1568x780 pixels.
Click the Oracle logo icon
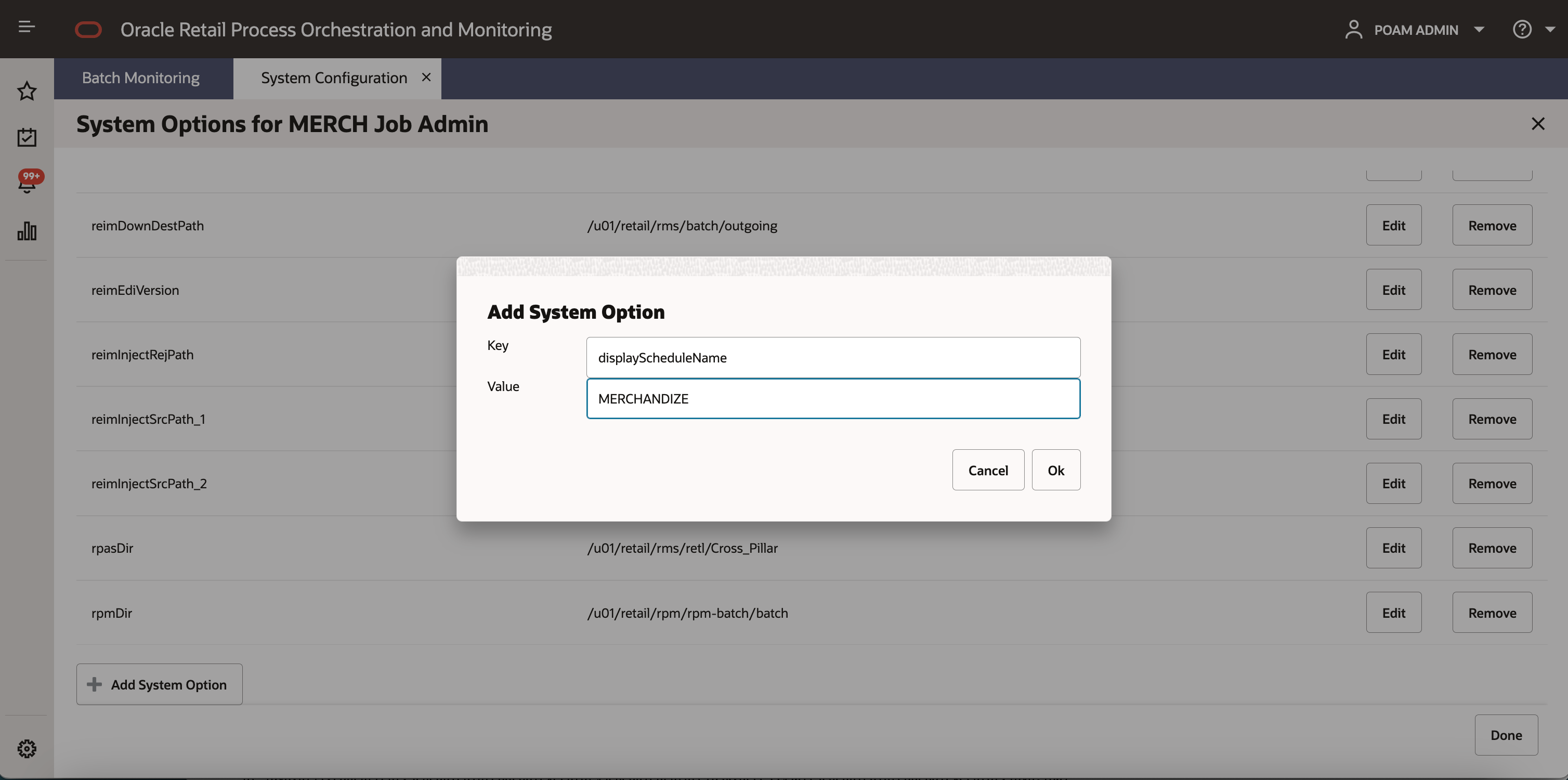pyautogui.click(x=88, y=29)
